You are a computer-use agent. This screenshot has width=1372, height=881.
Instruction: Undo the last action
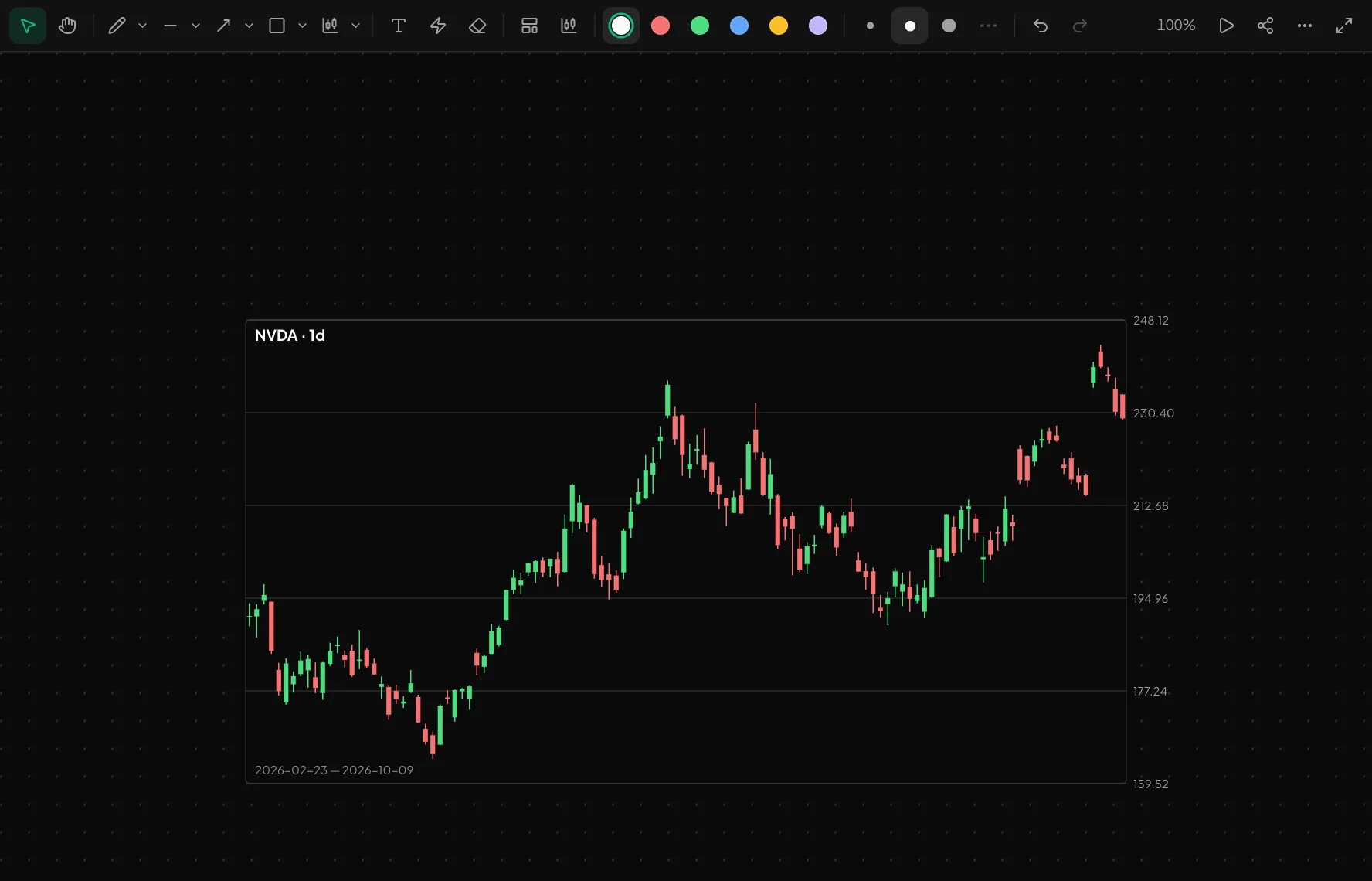(1041, 26)
